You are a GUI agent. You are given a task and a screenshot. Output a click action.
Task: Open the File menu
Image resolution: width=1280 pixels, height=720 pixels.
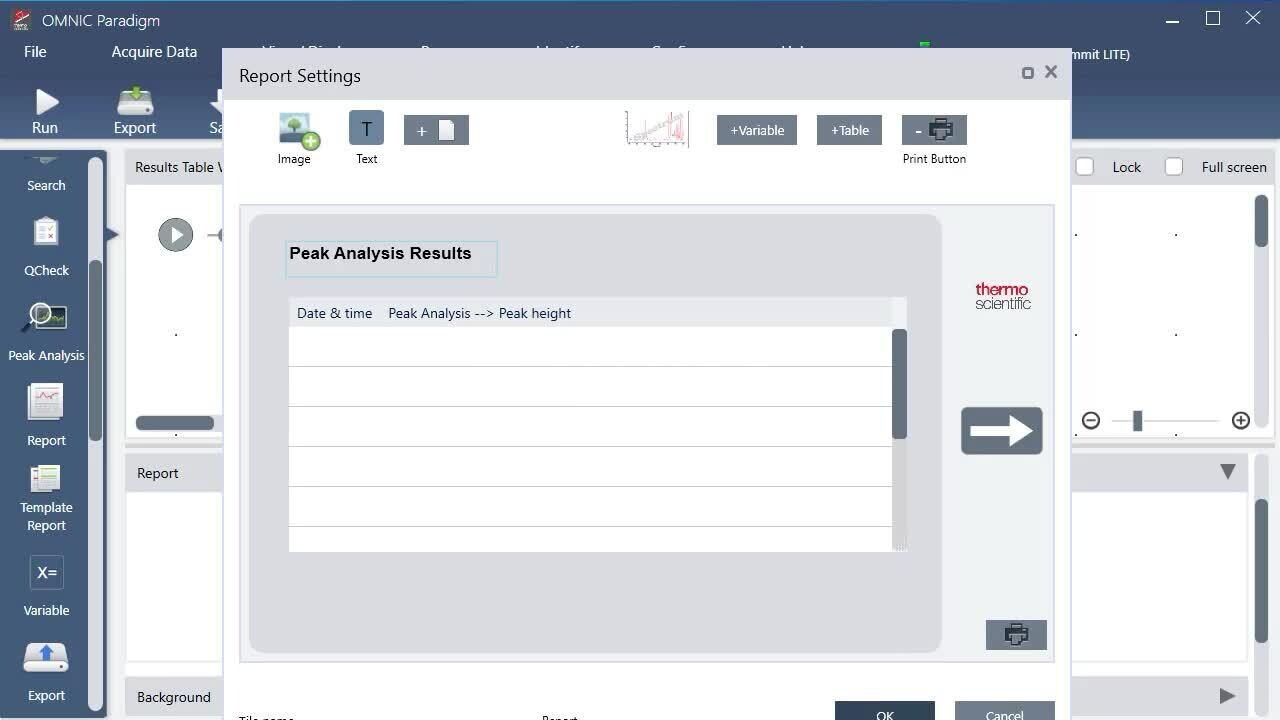[35, 52]
